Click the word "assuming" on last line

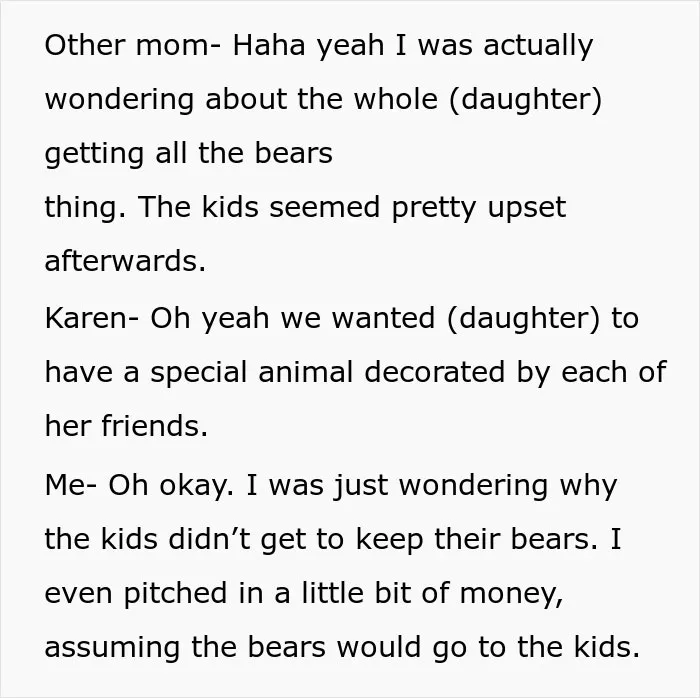(x=112, y=649)
